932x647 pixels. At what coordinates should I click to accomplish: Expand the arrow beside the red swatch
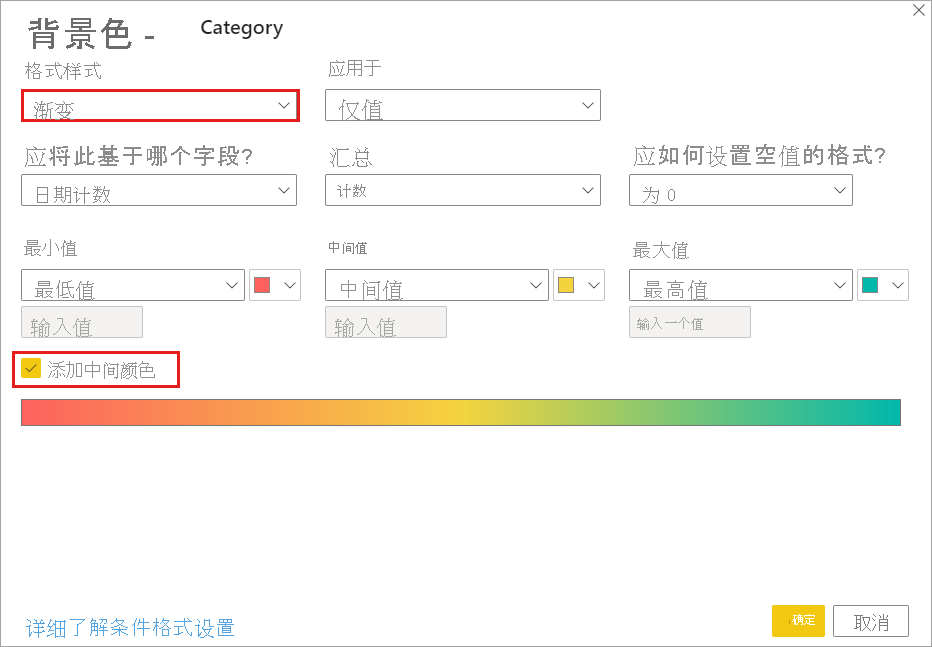(x=290, y=285)
